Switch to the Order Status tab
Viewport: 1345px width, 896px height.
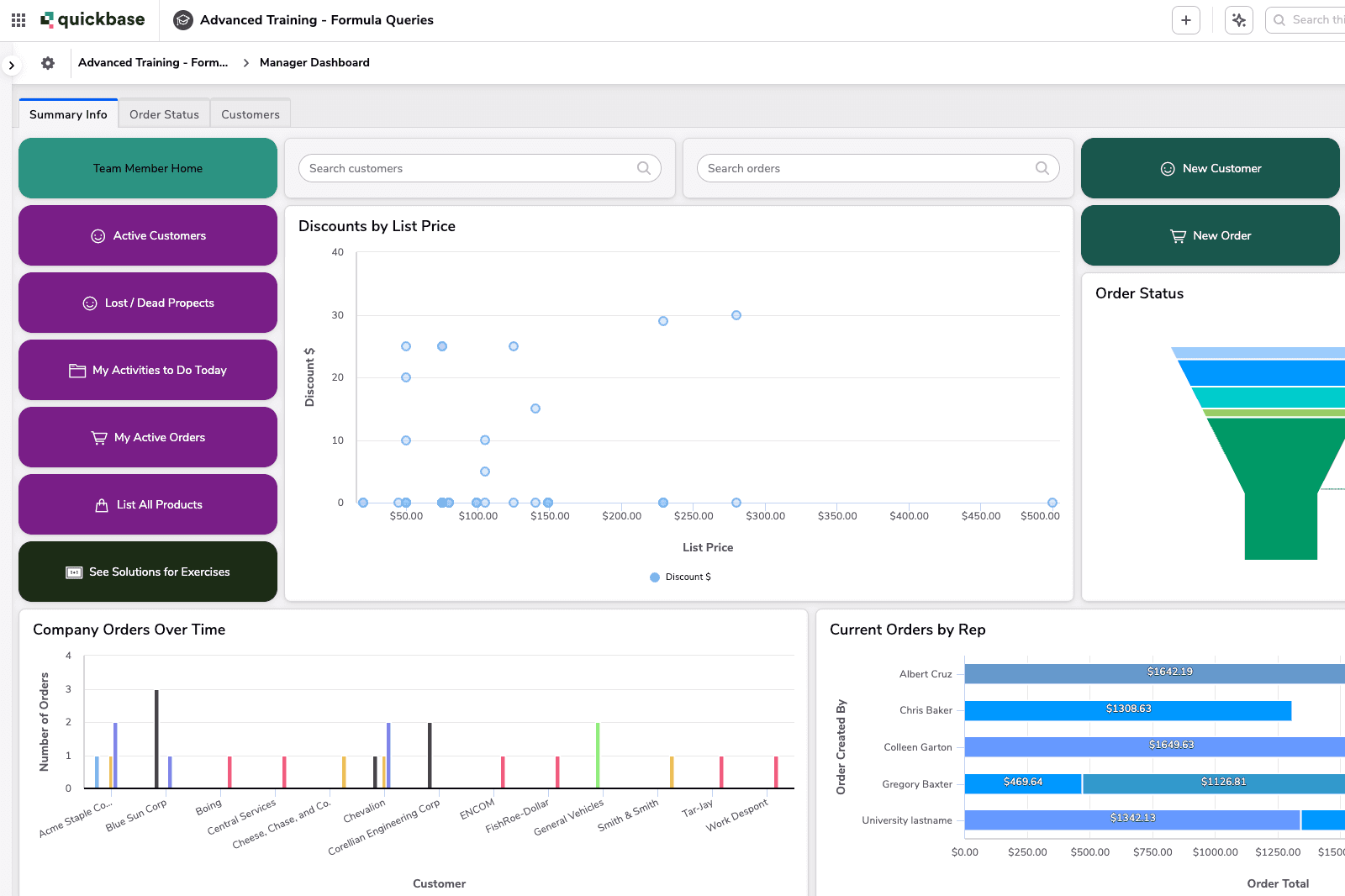click(x=164, y=114)
